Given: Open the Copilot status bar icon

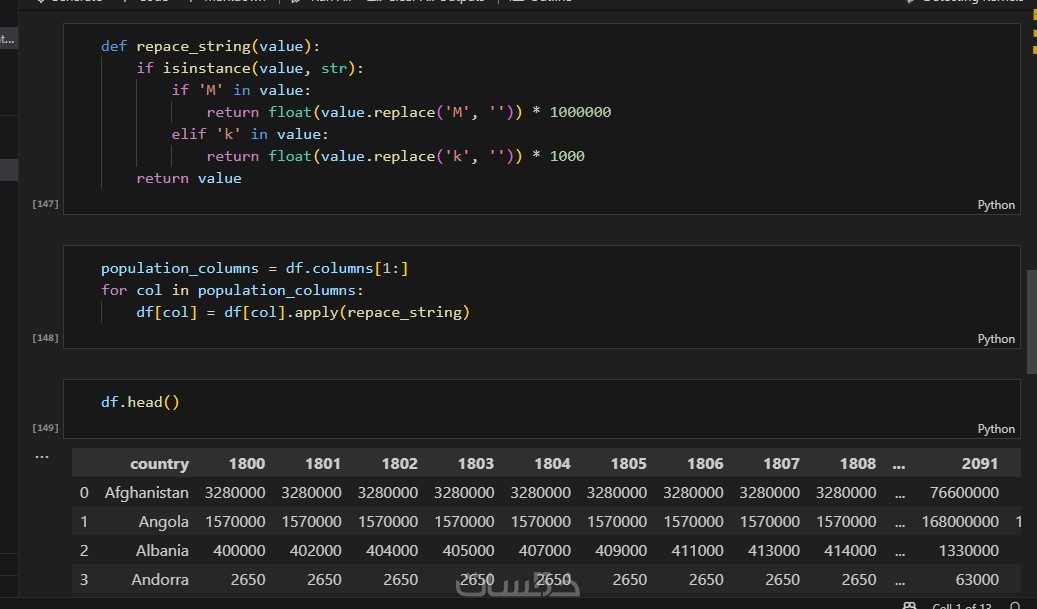Looking at the screenshot, I should click(909, 606).
